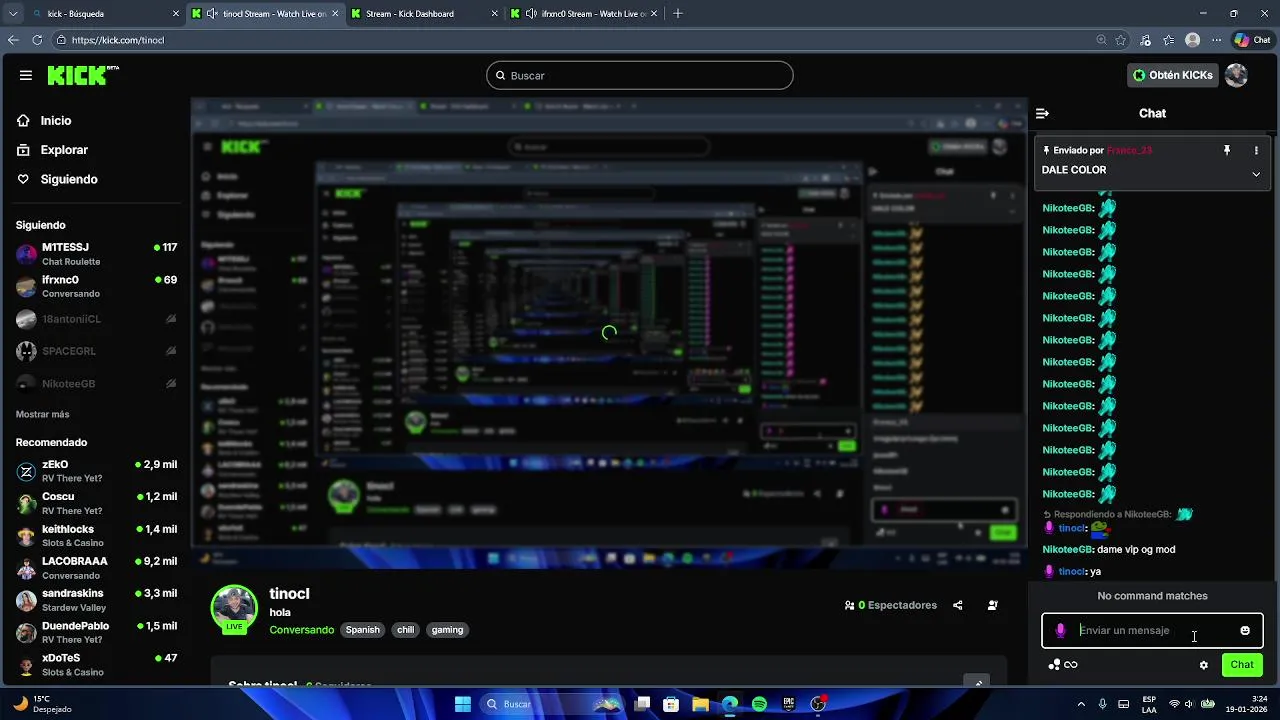Select the Spanish tag
This screenshot has height=720, width=1280.
[362, 630]
